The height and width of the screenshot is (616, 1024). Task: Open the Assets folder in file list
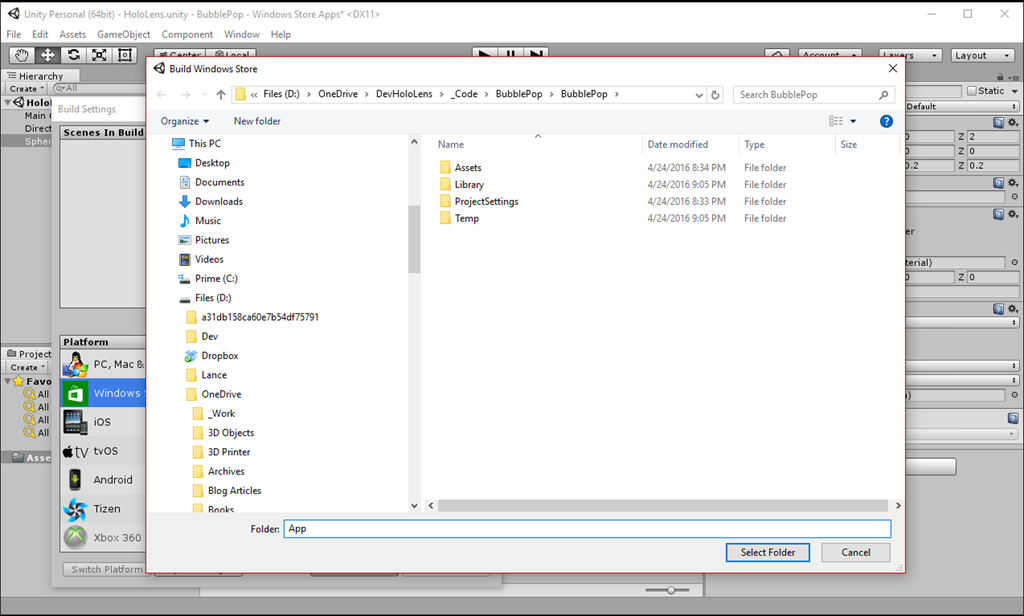(x=468, y=168)
